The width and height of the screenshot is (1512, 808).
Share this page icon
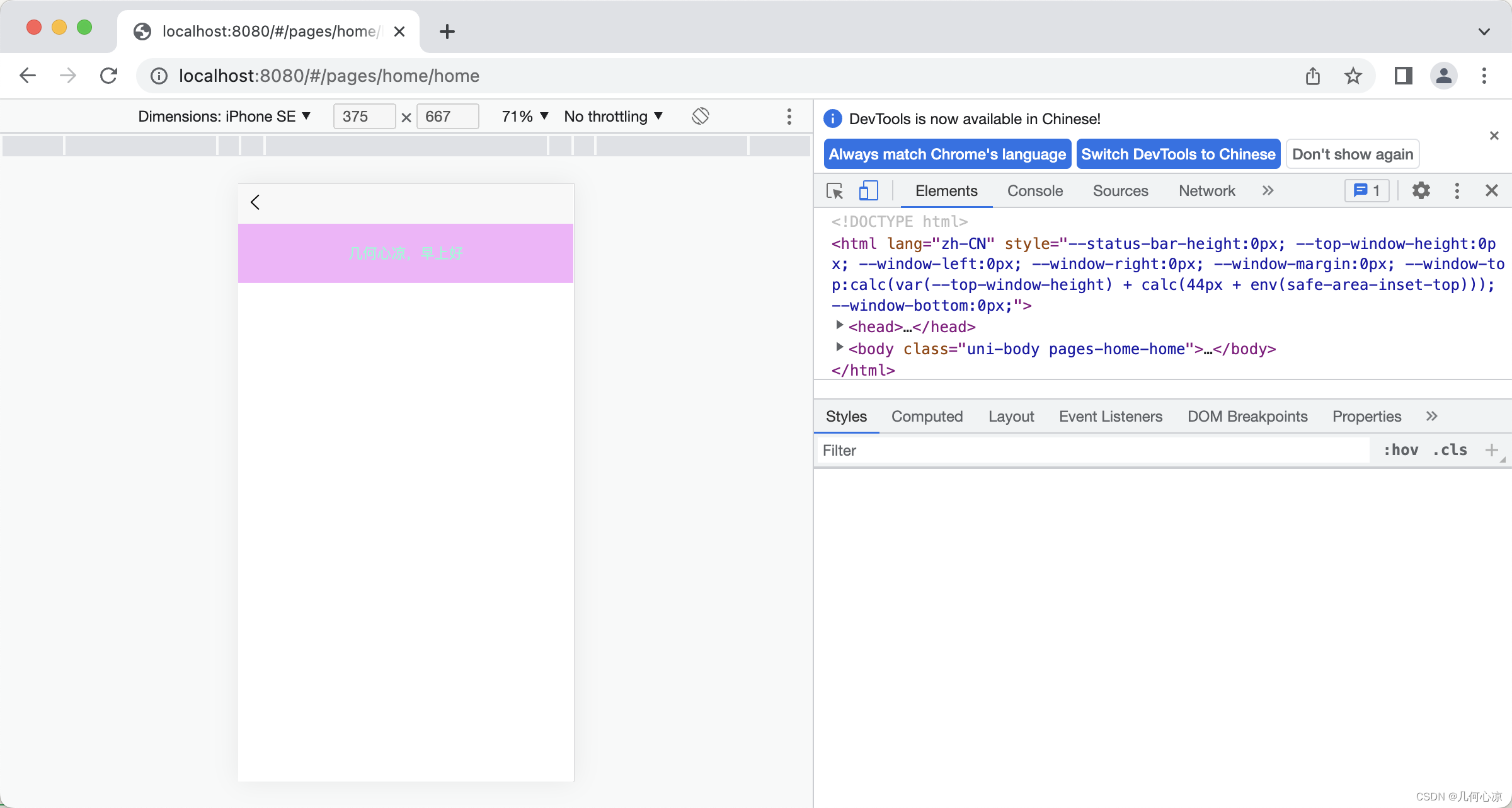(1313, 76)
